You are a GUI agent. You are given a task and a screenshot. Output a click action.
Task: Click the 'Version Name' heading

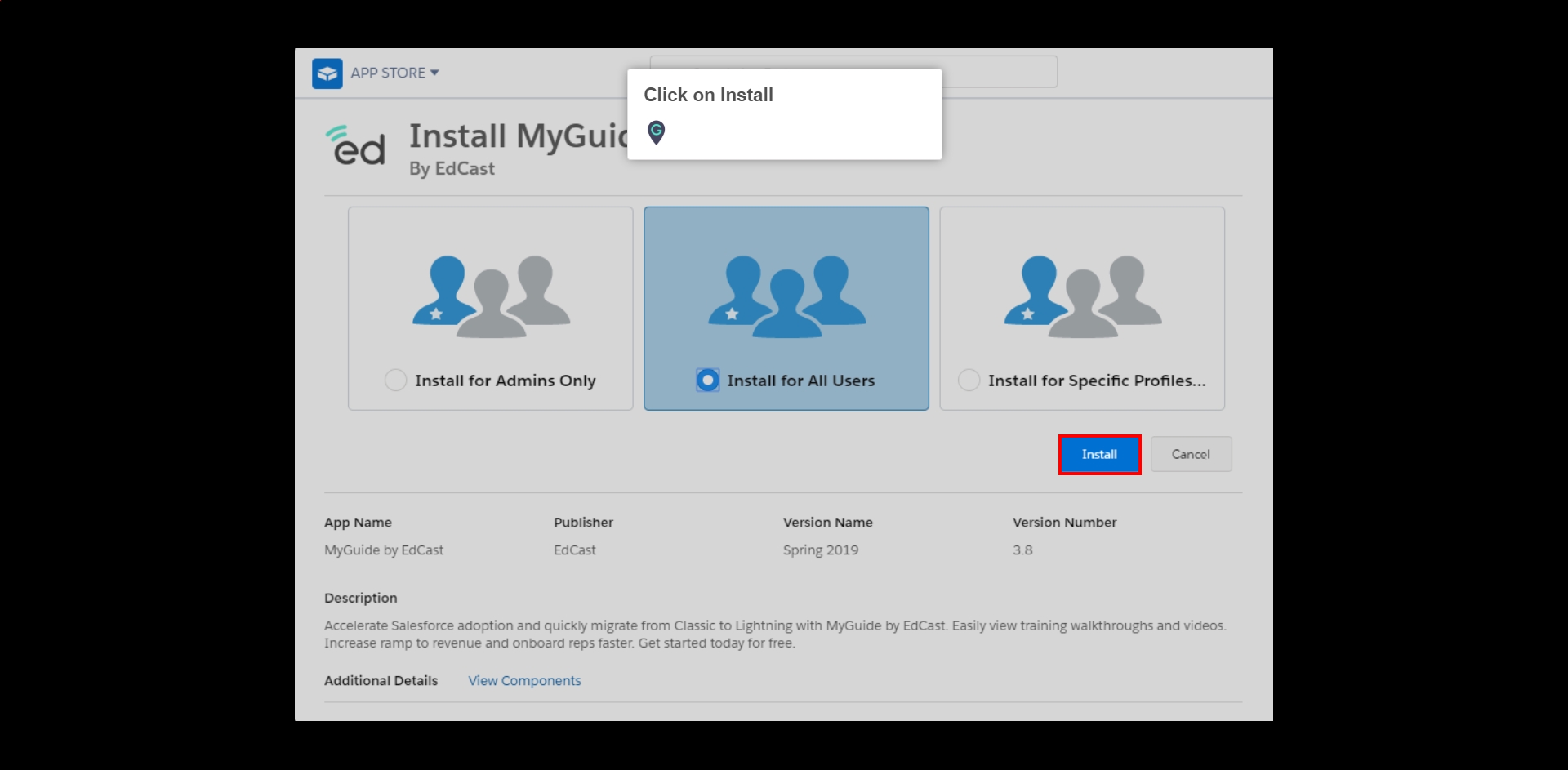pyautogui.click(x=828, y=523)
